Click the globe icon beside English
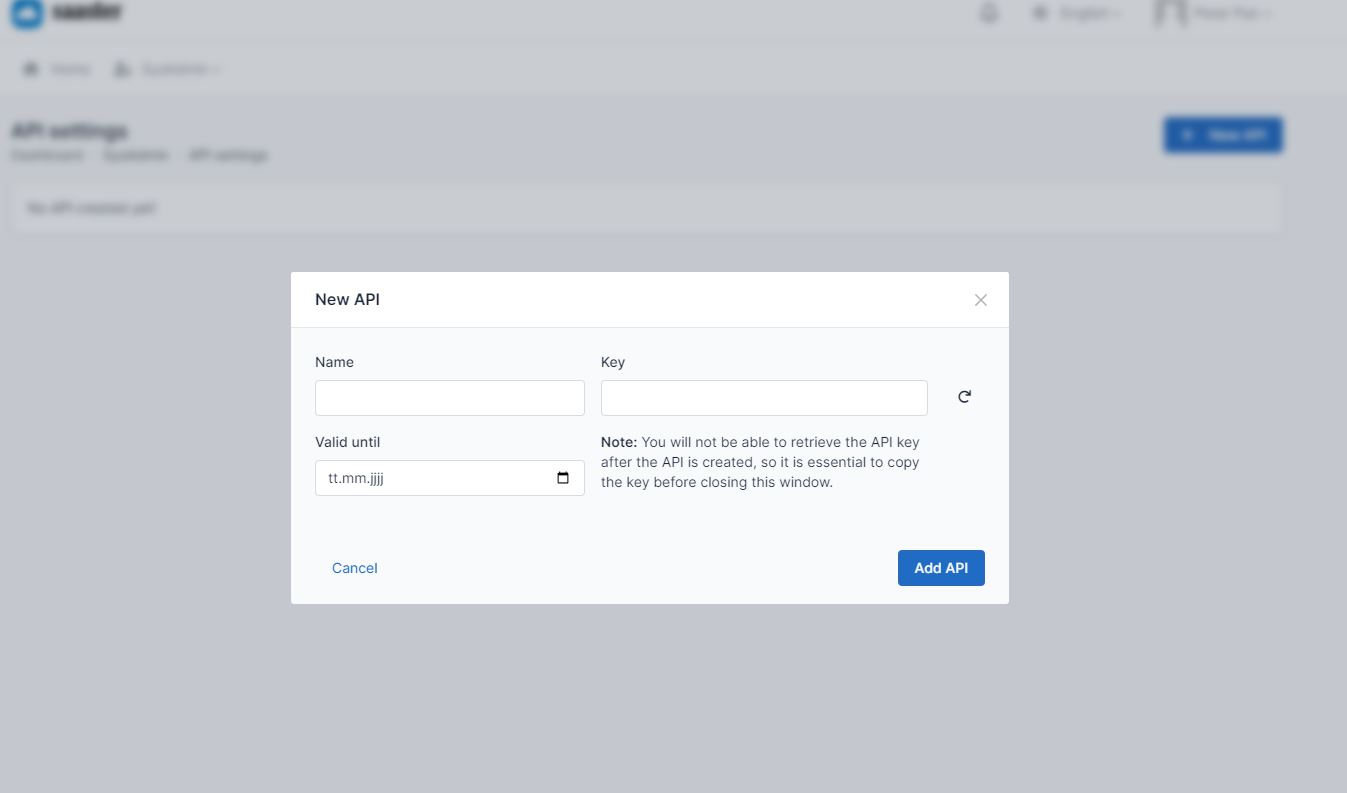 point(1040,14)
